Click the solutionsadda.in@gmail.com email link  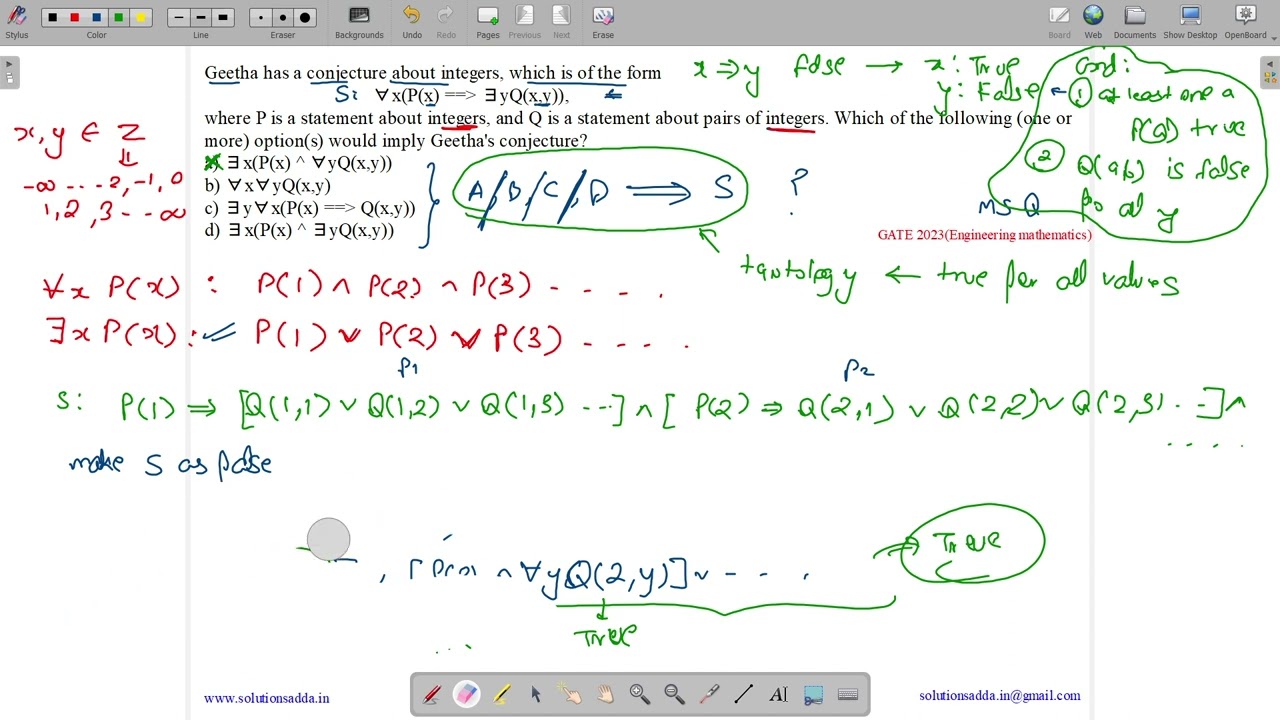pos(1000,695)
